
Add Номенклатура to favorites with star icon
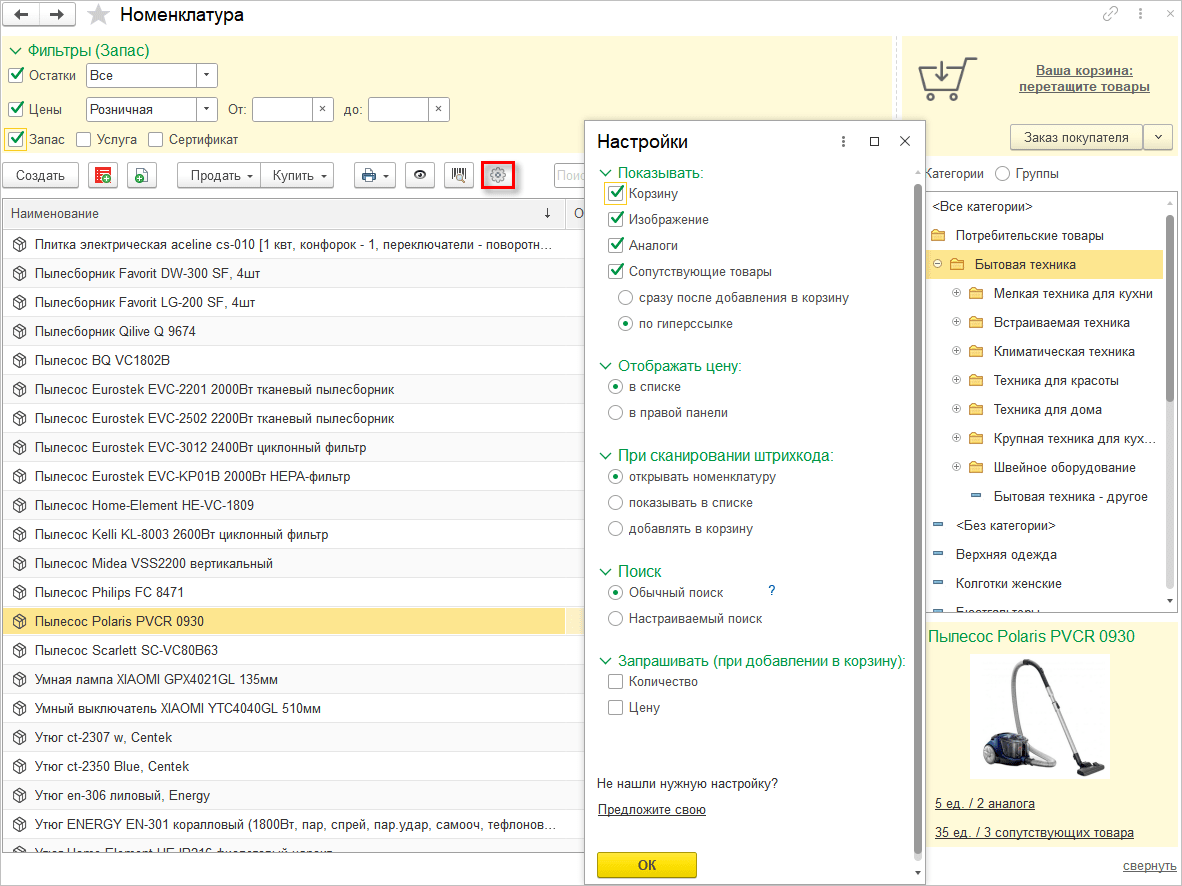point(98,14)
